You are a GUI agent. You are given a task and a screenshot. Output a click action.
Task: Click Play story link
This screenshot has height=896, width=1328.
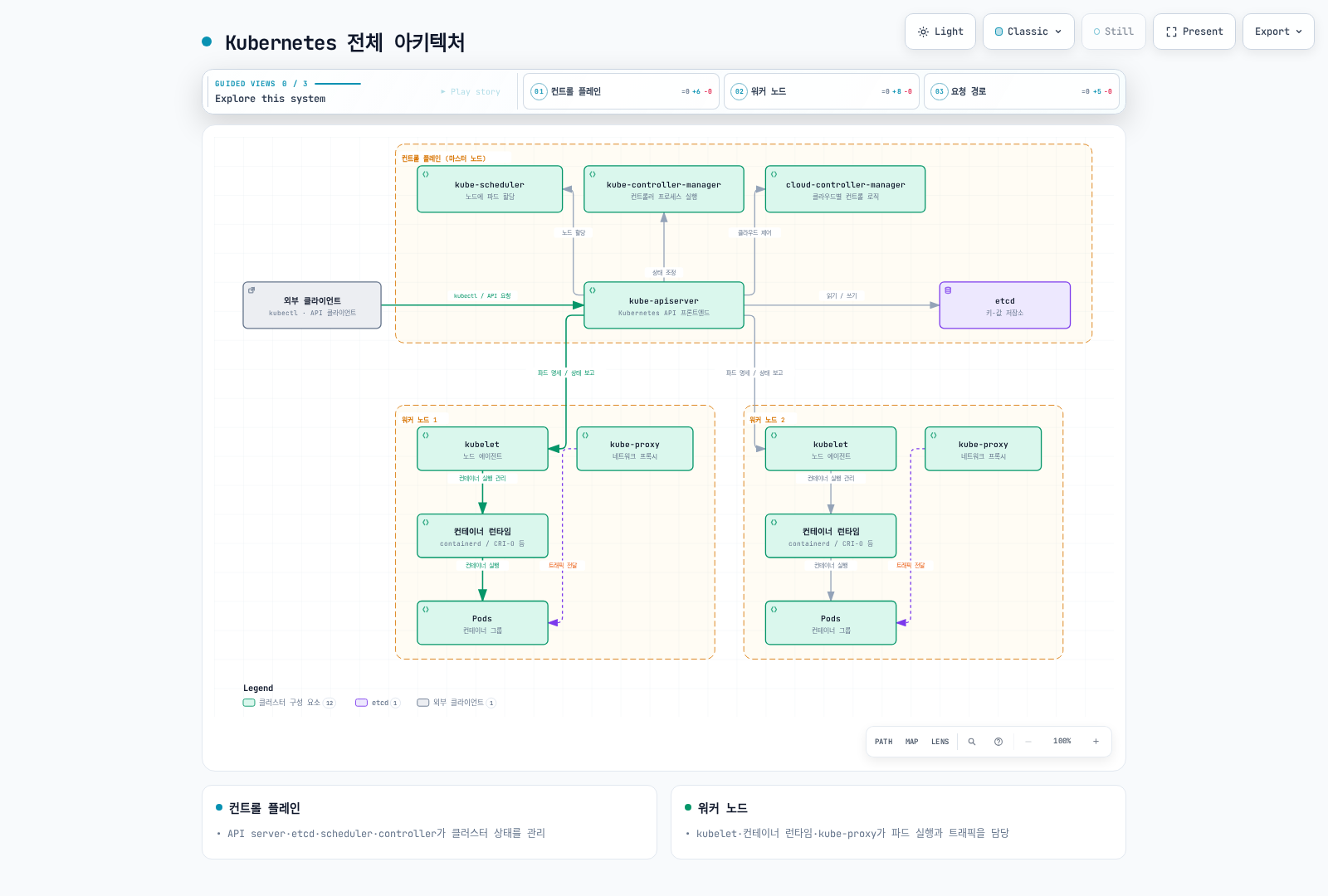click(x=471, y=92)
